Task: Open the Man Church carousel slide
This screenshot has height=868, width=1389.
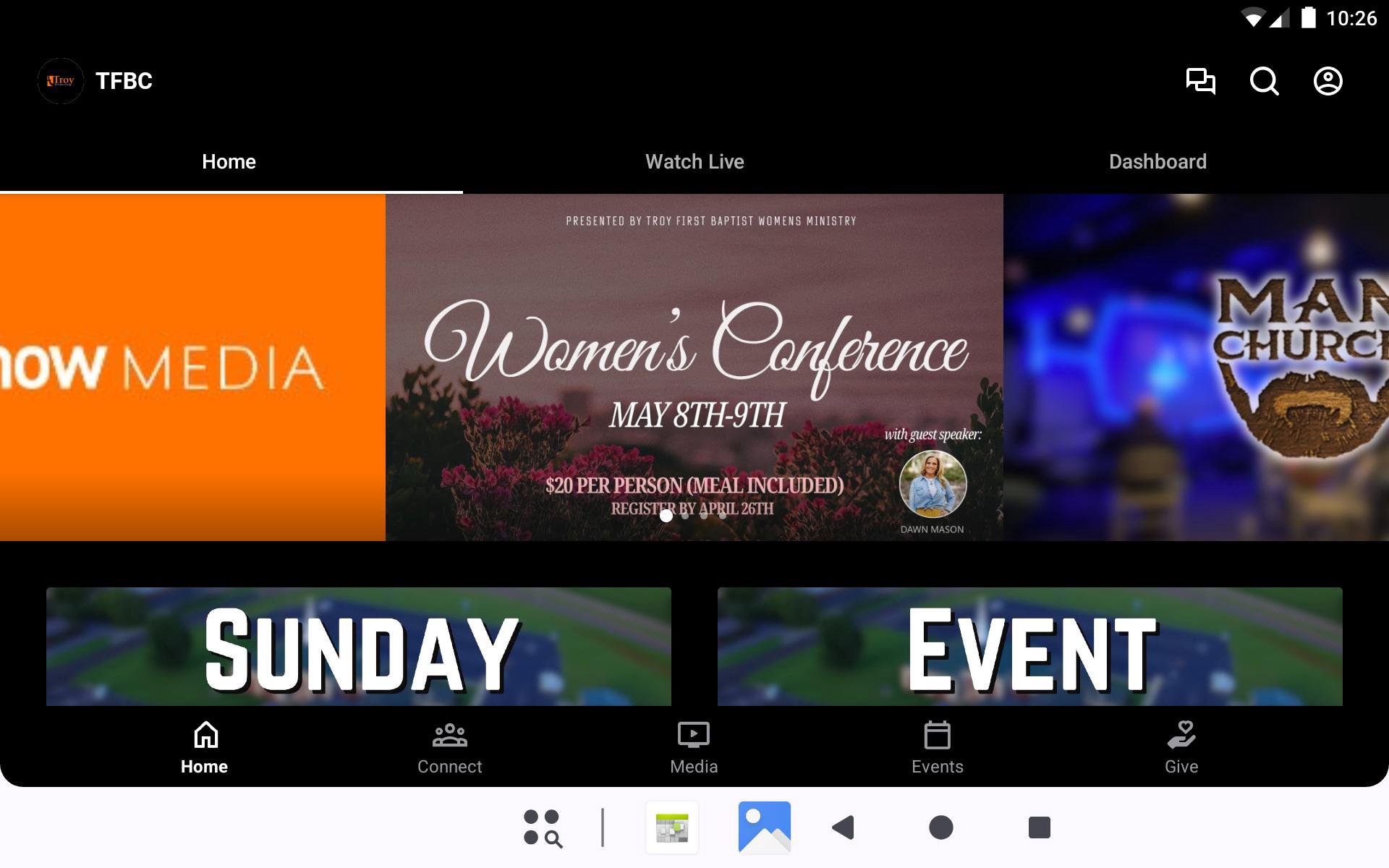Action: coord(1196,367)
